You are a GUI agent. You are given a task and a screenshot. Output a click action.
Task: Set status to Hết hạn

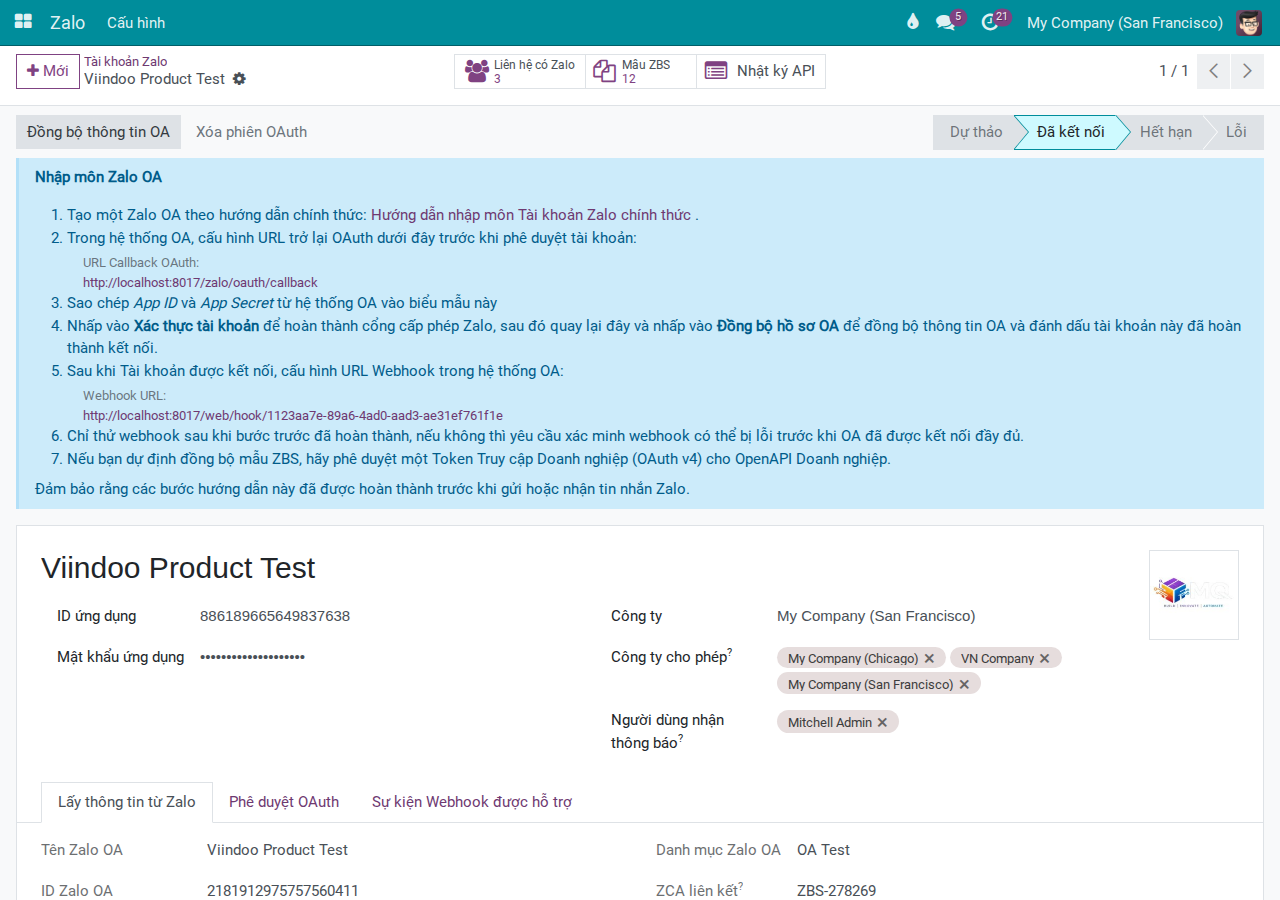1165,132
